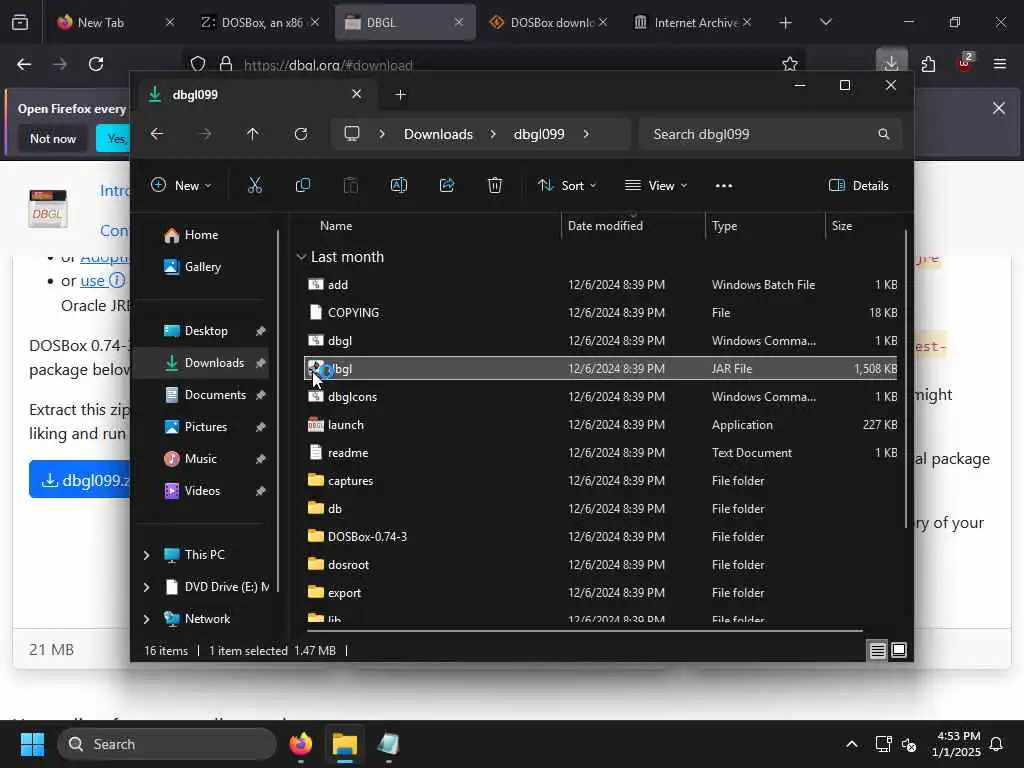This screenshot has width=1024, height=768.
Task: Switch to DOSBox download browser tab
Action: point(549,22)
